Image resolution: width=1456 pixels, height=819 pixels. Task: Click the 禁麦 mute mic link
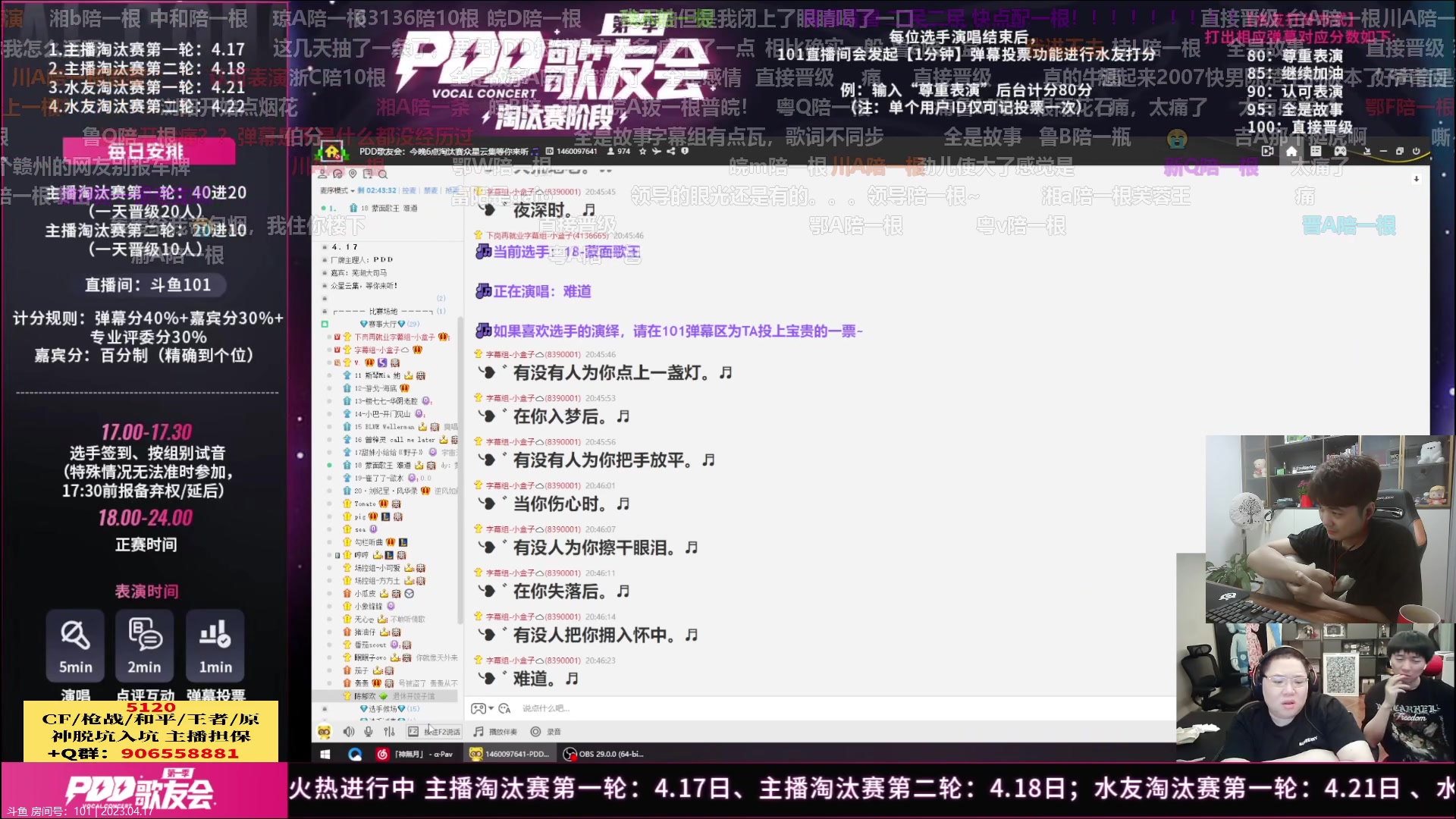click(x=431, y=190)
